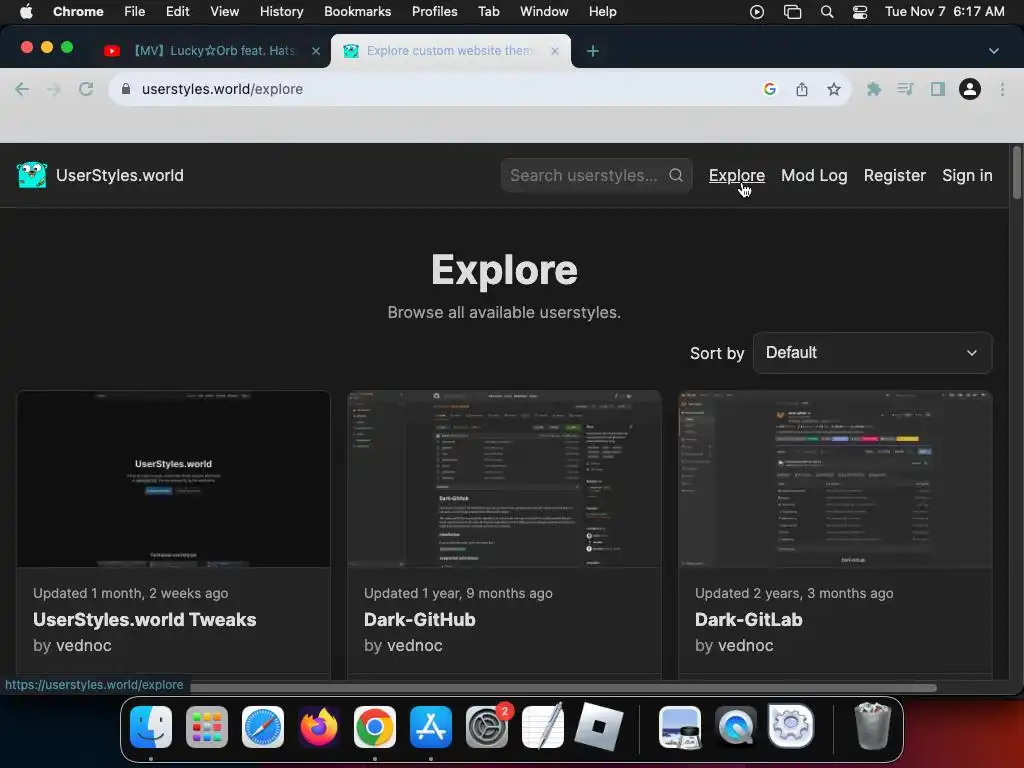Viewport: 1024px width, 768px height.
Task: Click the address bar URL userstyles.world/explore
Action: (x=222, y=89)
